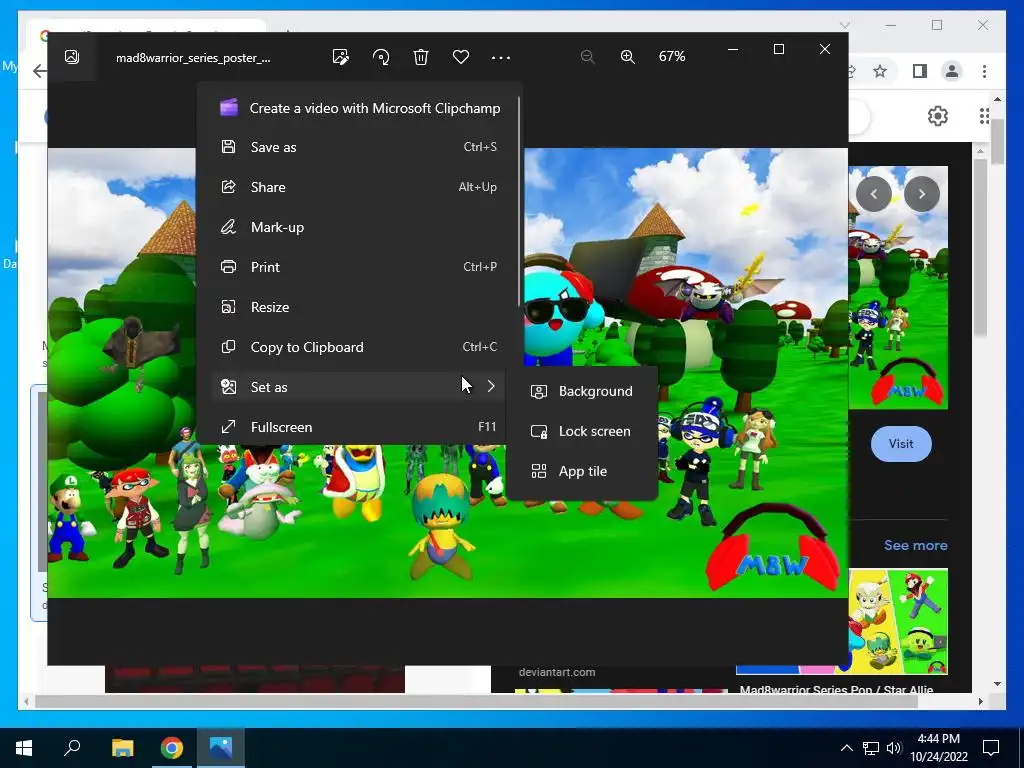Bookmark this page with the star icon
1024x768 pixels.
[880, 71]
